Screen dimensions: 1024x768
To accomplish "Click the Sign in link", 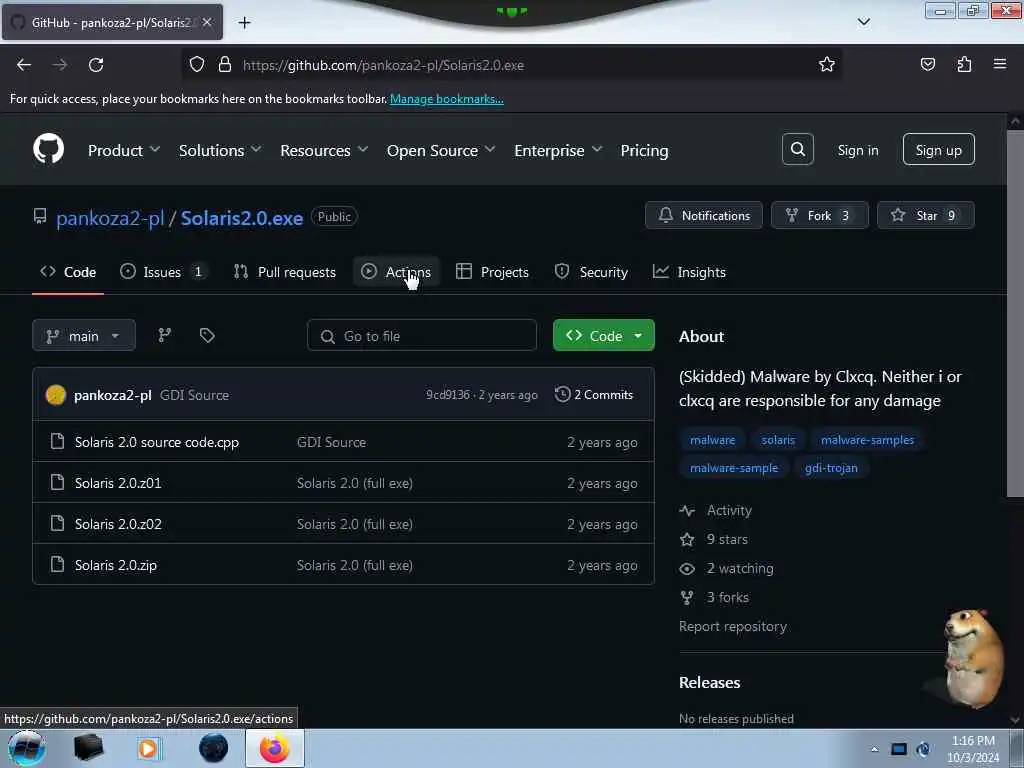I will point(857,150).
